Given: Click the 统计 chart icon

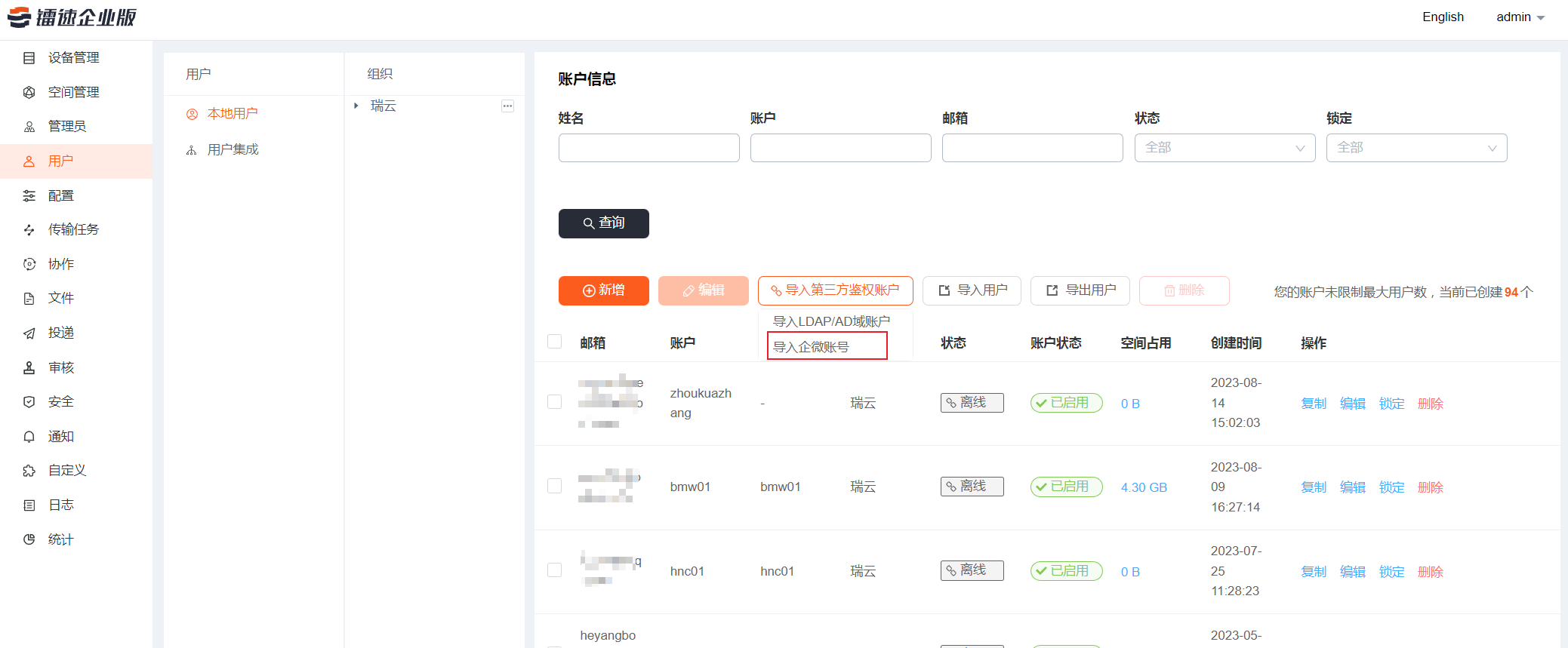Looking at the screenshot, I should [29, 539].
